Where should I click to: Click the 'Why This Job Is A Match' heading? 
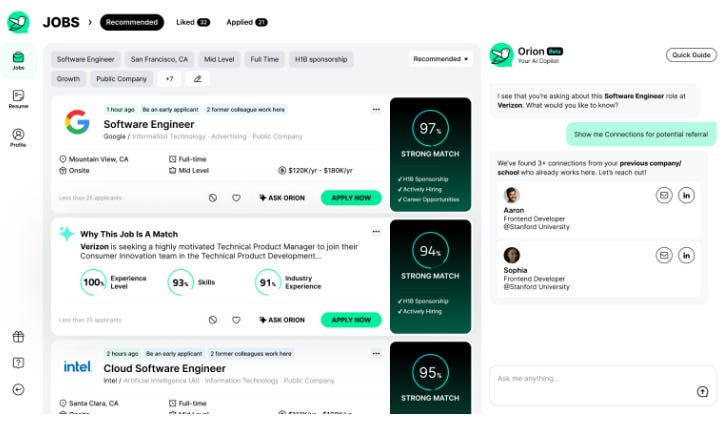click(x=129, y=234)
